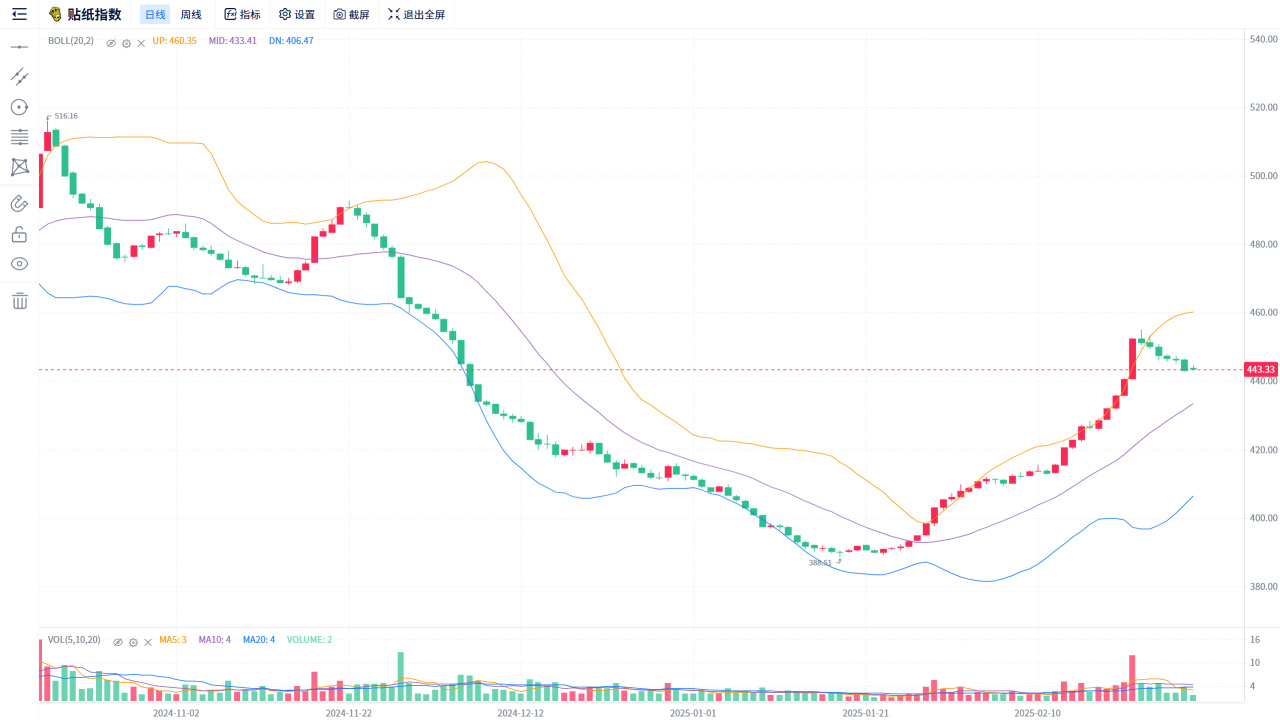
Task: Select the circle drawing tool
Action: point(19,107)
